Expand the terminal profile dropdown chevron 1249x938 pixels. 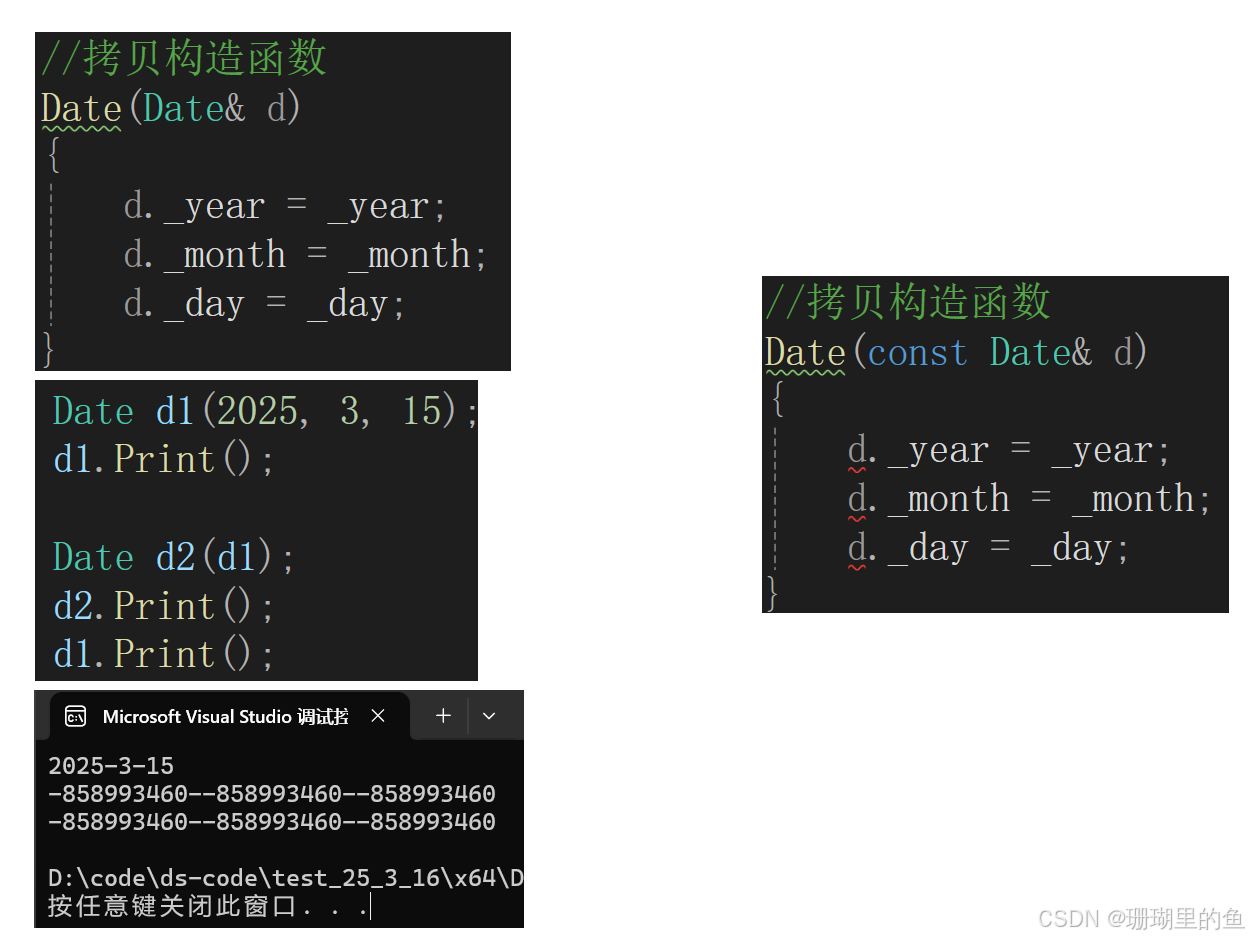coord(489,716)
